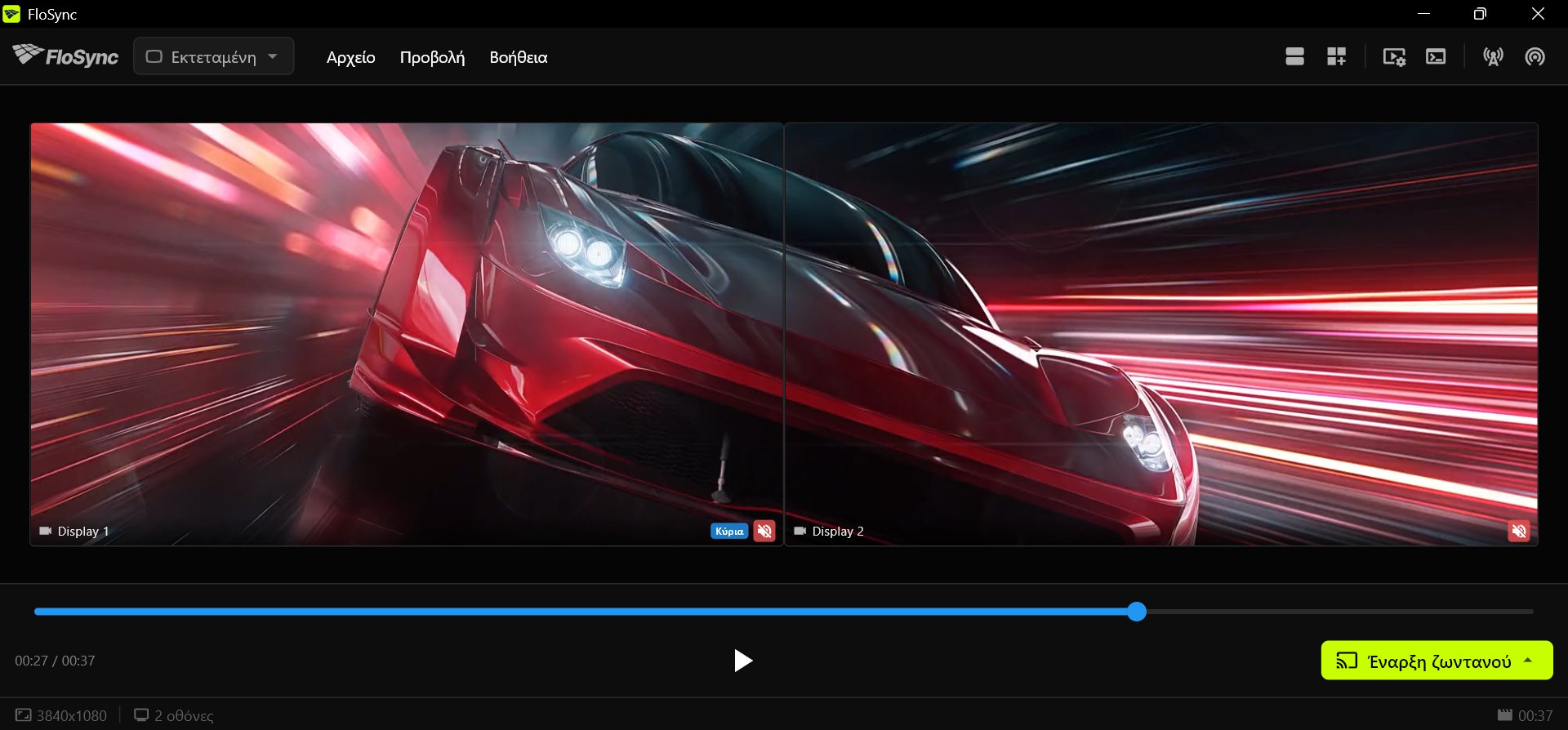This screenshot has width=1568, height=730.
Task: Toggle the mute button on Display 2
Action: tap(1519, 531)
